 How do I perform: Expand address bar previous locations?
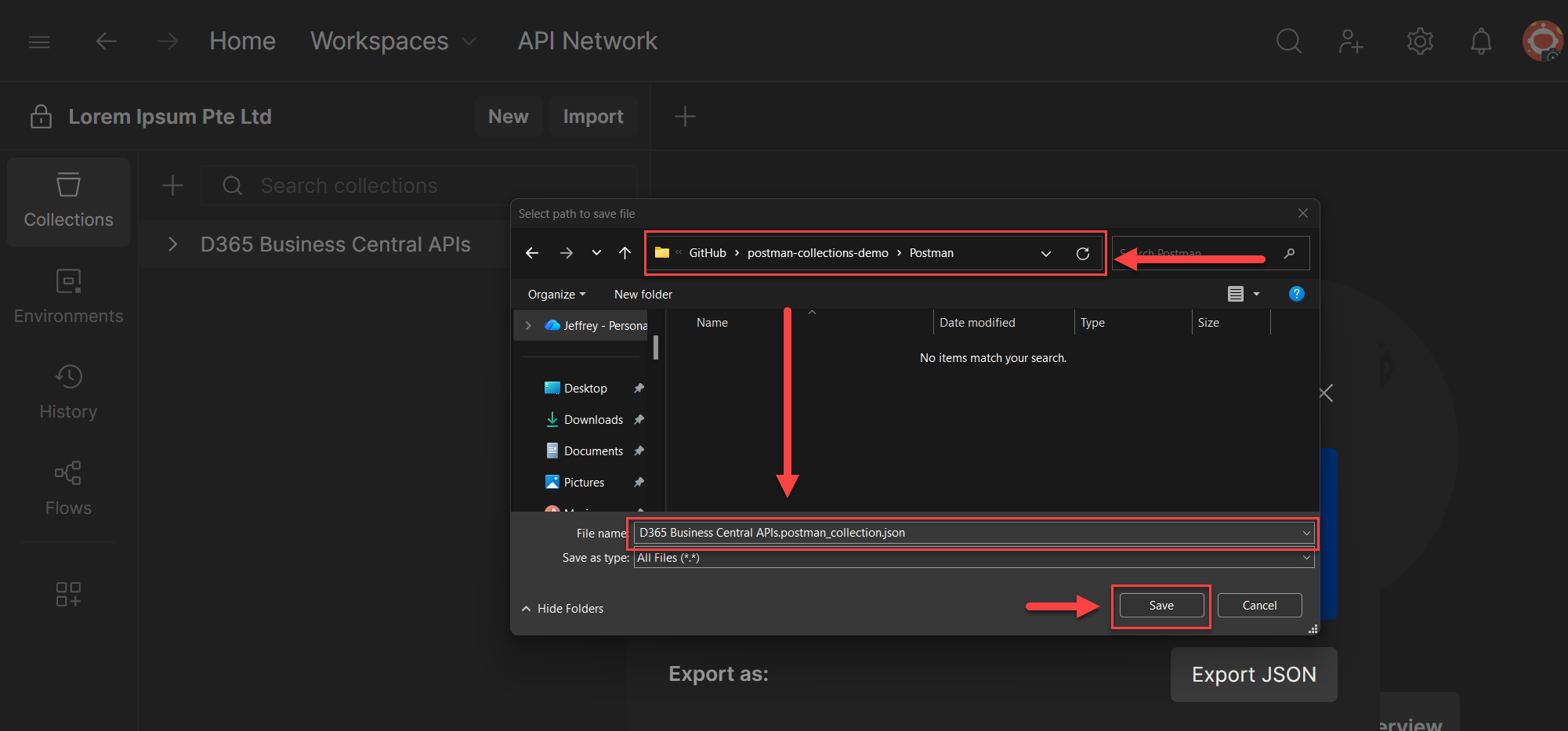(x=1046, y=253)
